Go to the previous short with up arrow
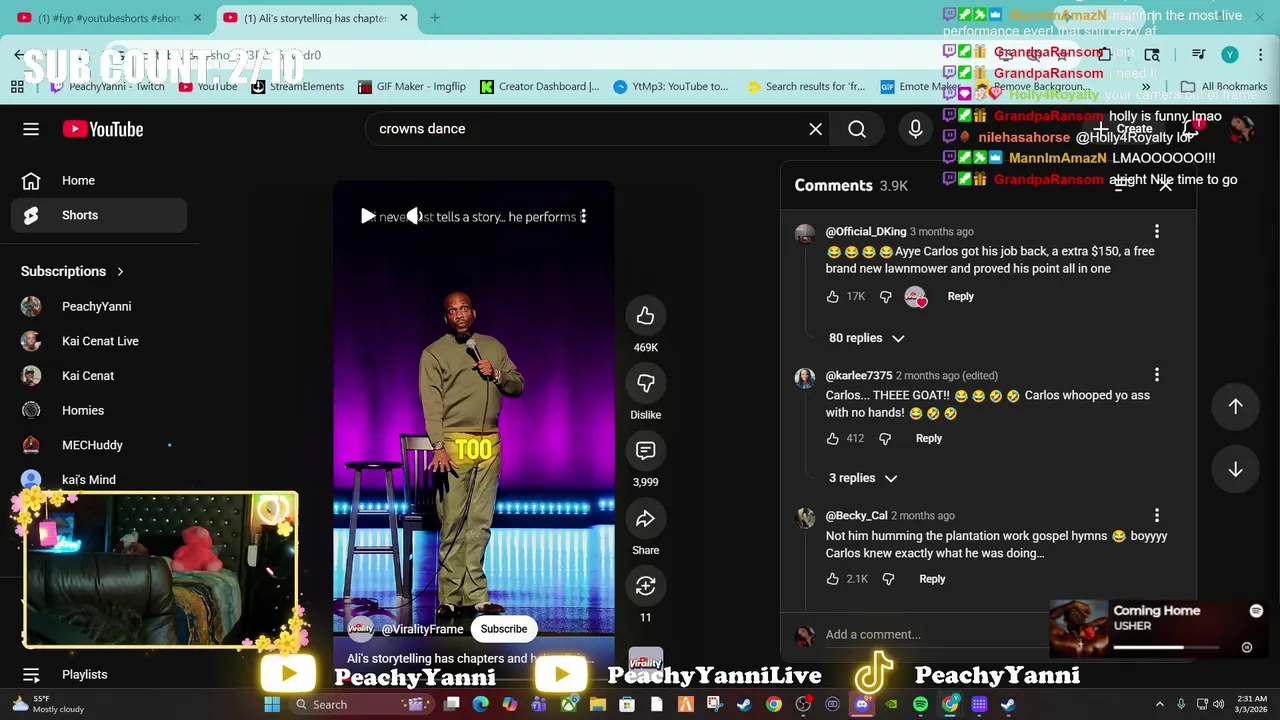The image size is (1280, 720). coord(1235,406)
